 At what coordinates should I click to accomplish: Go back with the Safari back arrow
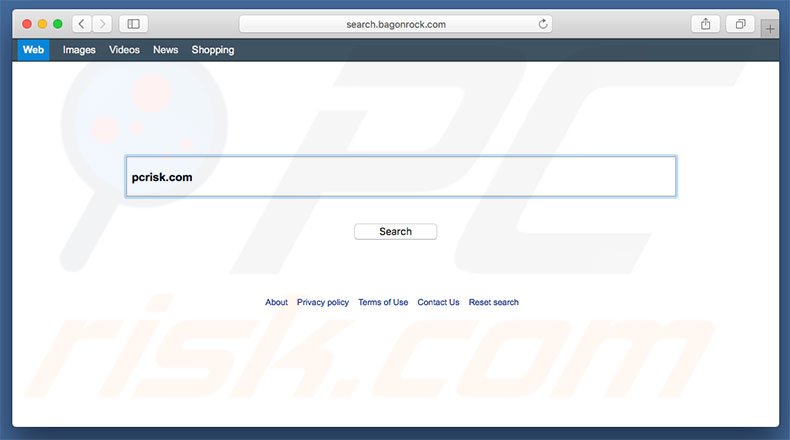coord(82,24)
